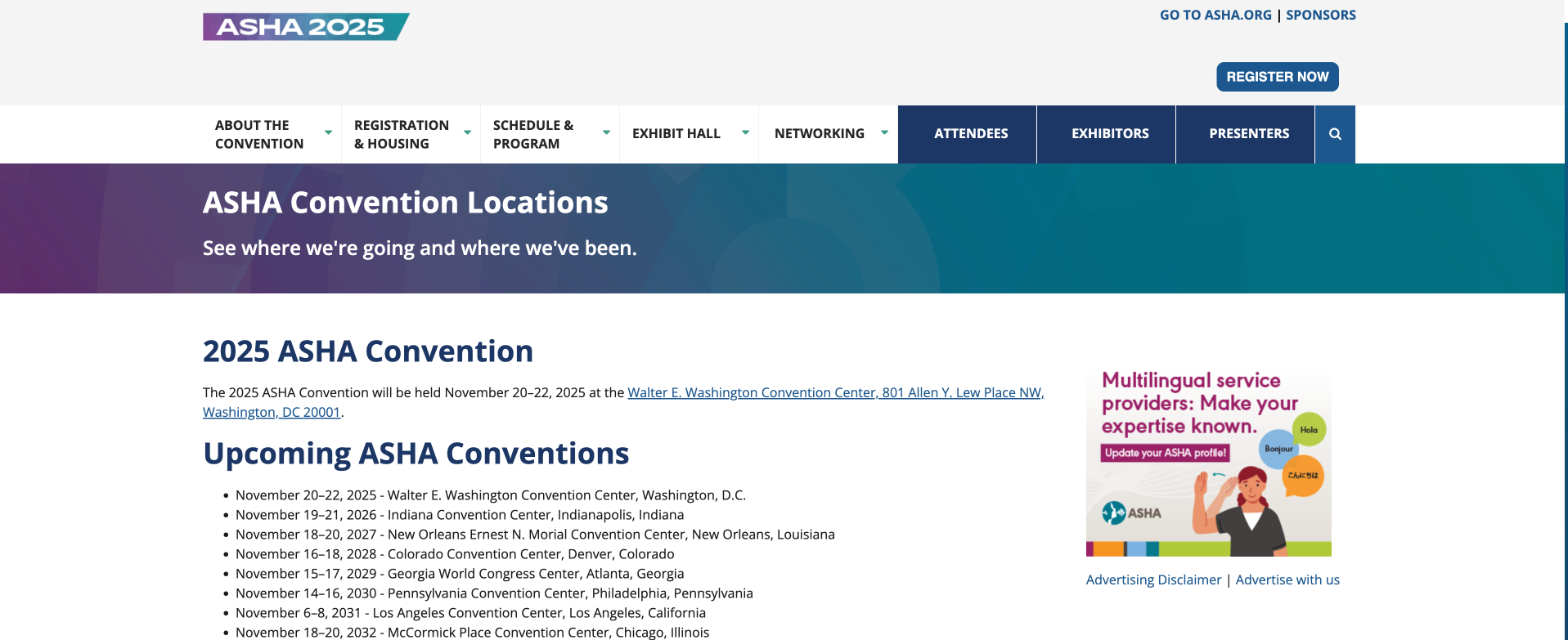The width and height of the screenshot is (1568, 640).
Task: Open the site search magnifier icon
Action: tap(1335, 134)
